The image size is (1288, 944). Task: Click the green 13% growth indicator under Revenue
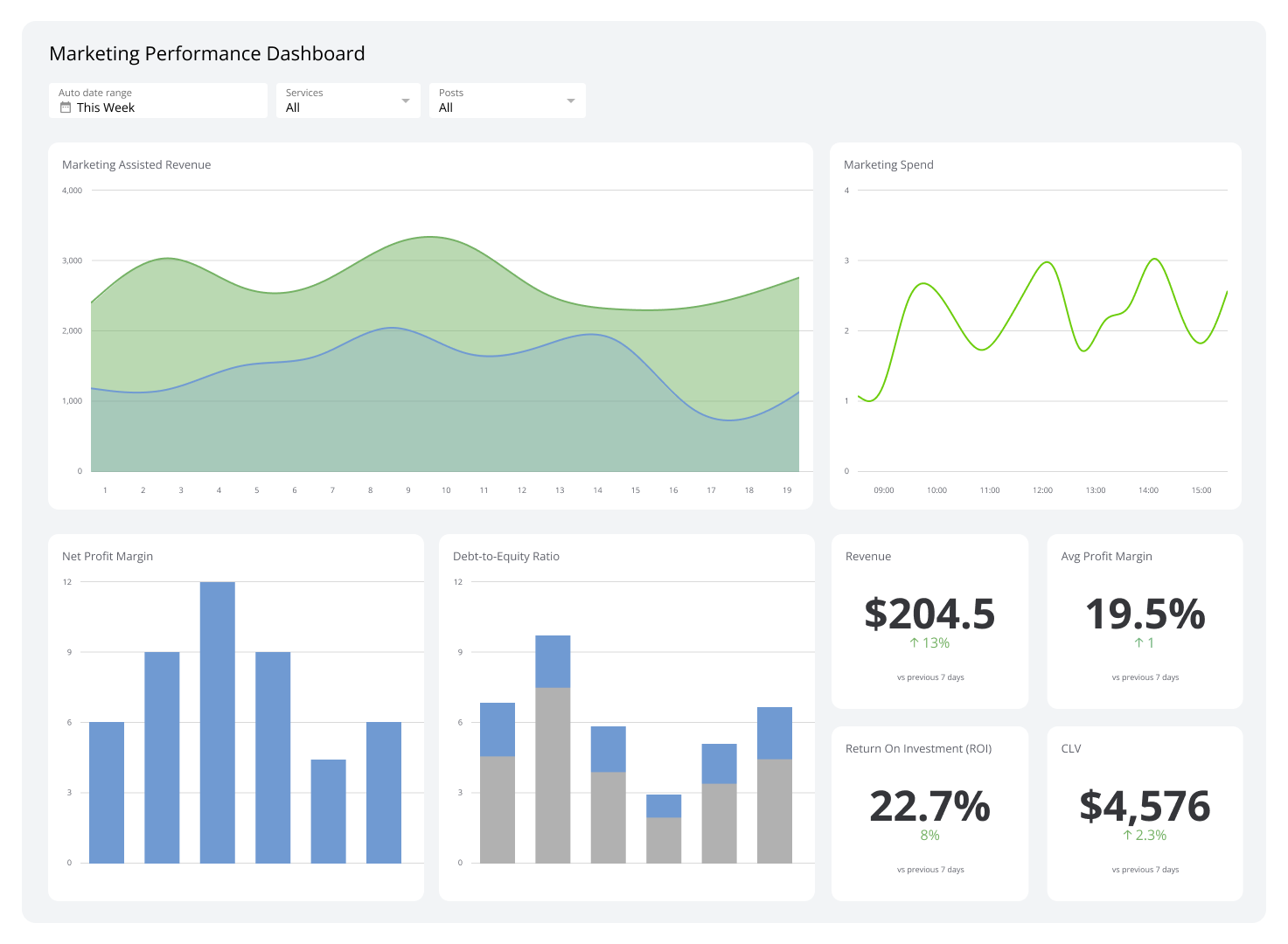(929, 642)
